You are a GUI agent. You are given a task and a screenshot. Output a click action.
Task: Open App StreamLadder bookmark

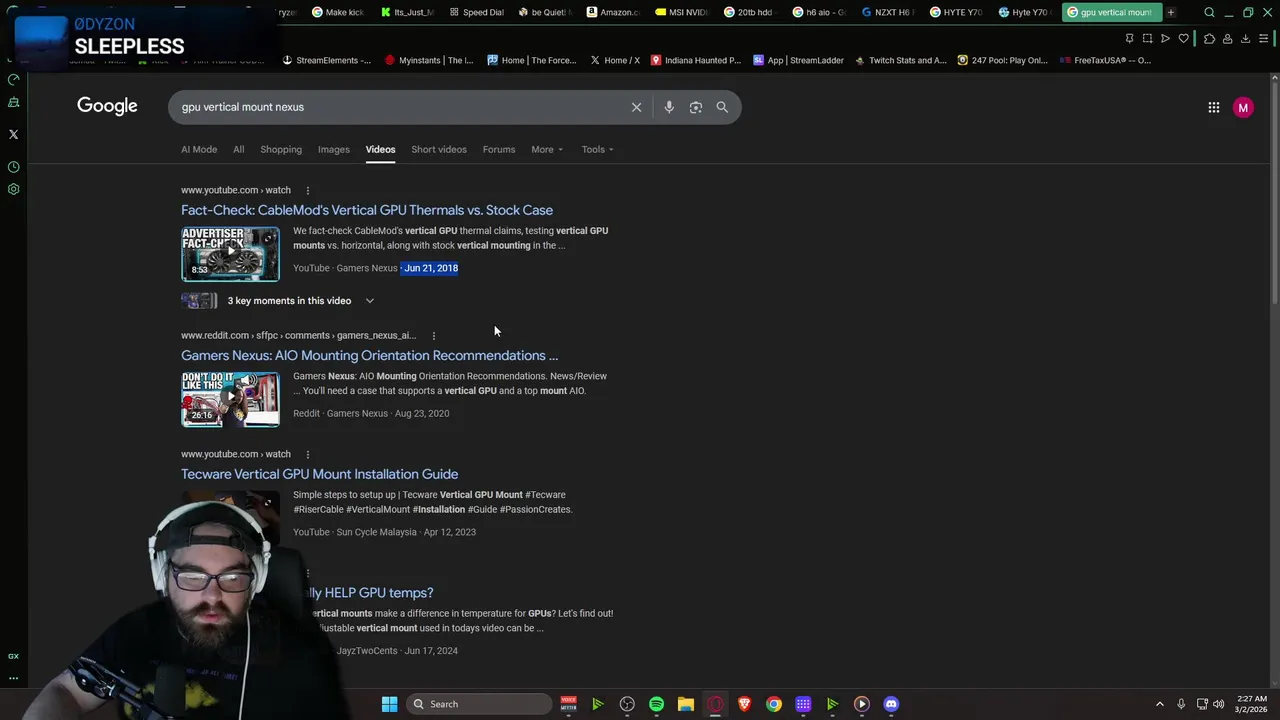(x=798, y=60)
